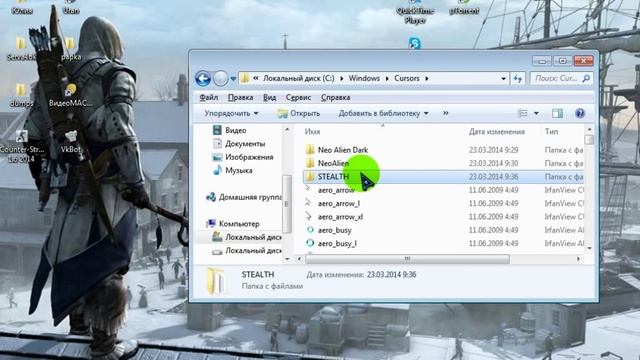640x360 pixels.
Task: Click the file list vertical scroll up arrow
Action: [x=589, y=129]
